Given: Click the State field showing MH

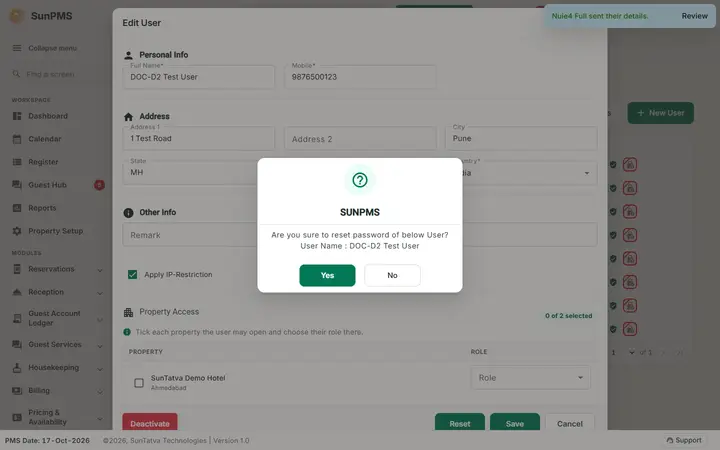Looking at the screenshot, I should point(190,173).
